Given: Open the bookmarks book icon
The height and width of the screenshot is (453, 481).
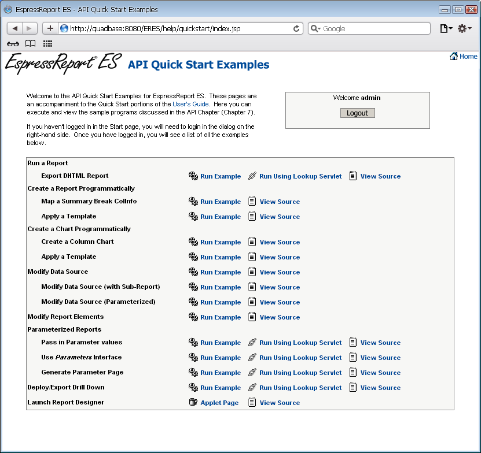Looking at the screenshot, I should point(30,44).
